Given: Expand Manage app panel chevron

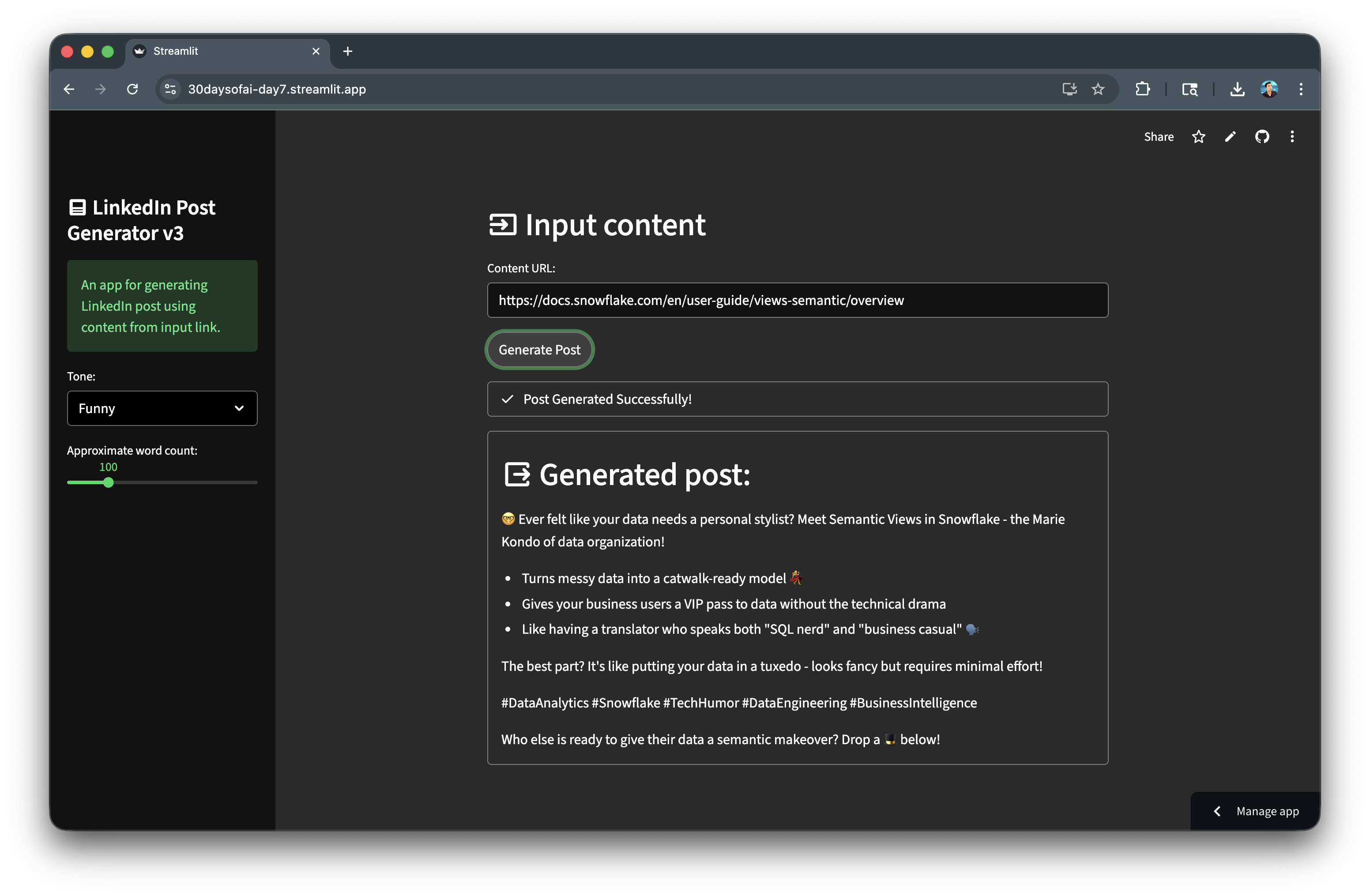Looking at the screenshot, I should [1217, 811].
